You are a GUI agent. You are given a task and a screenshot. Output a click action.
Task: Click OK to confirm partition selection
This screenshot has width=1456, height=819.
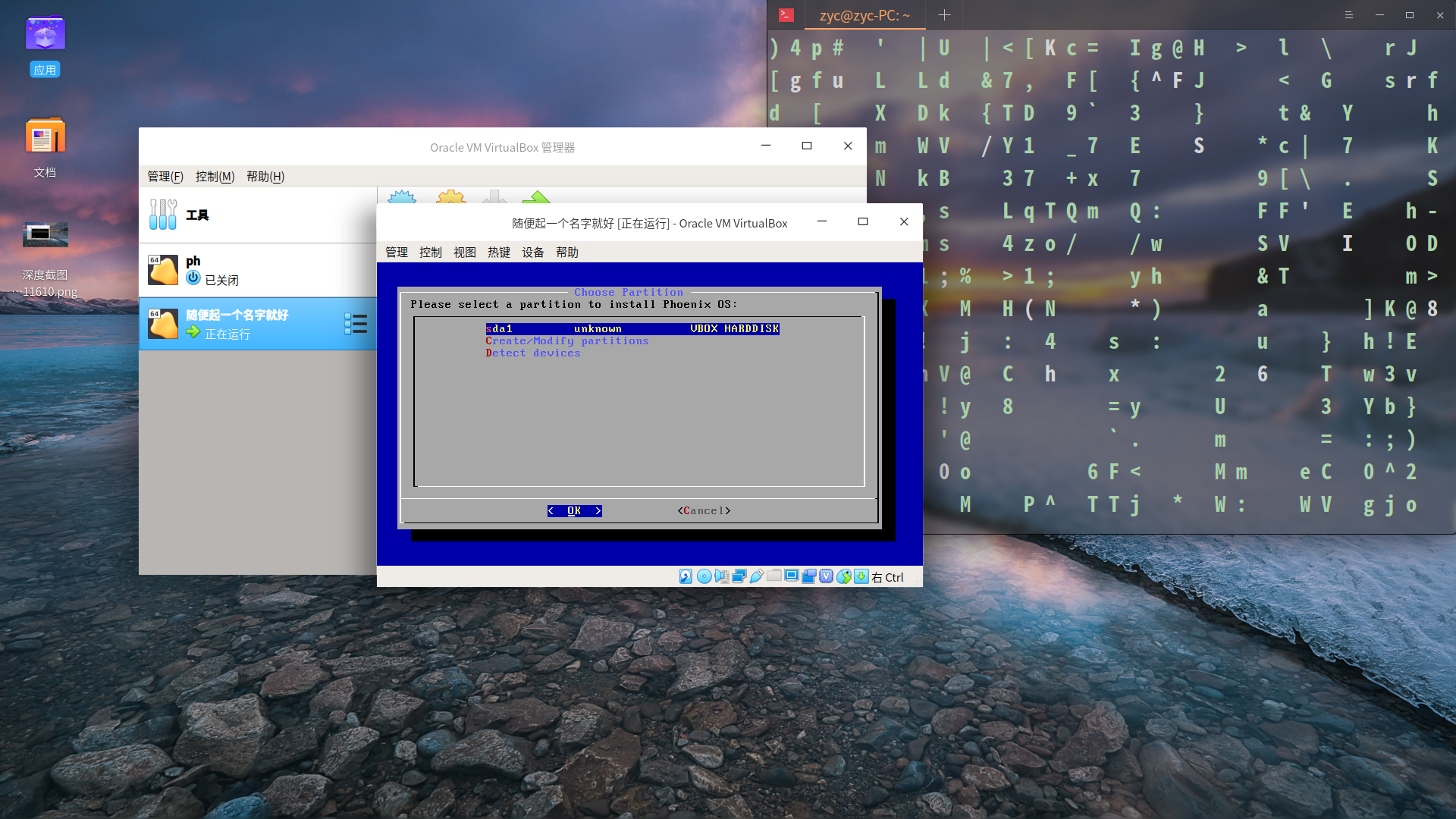coord(575,511)
